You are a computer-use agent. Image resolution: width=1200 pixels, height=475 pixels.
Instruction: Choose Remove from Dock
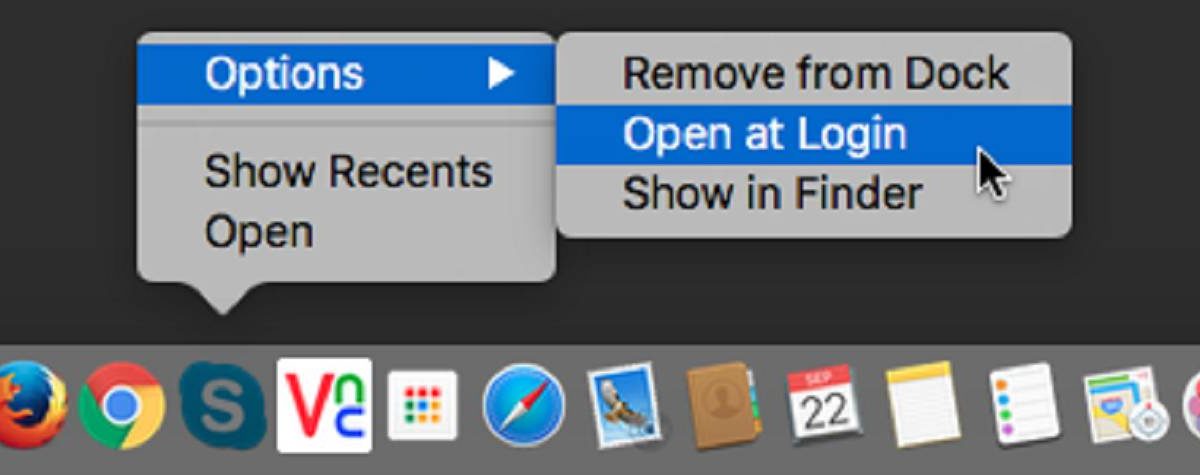(814, 75)
